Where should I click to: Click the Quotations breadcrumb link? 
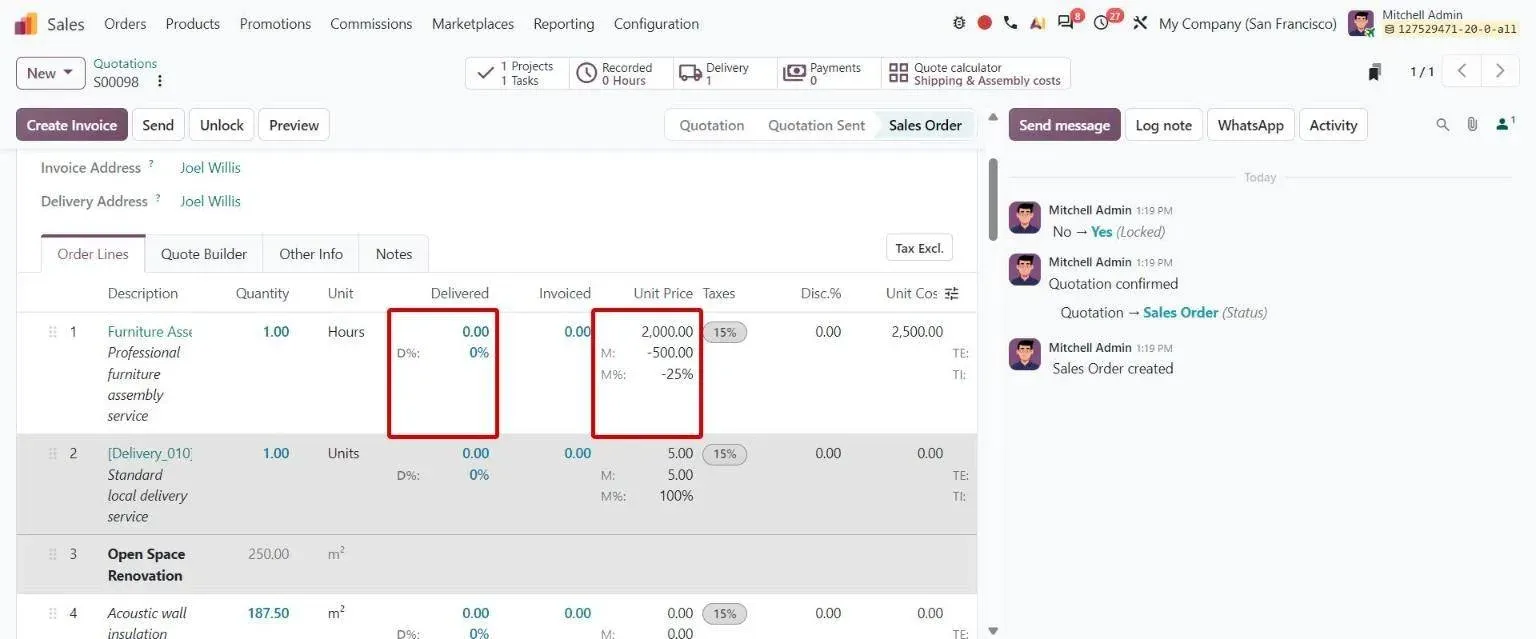tap(125, 63)
